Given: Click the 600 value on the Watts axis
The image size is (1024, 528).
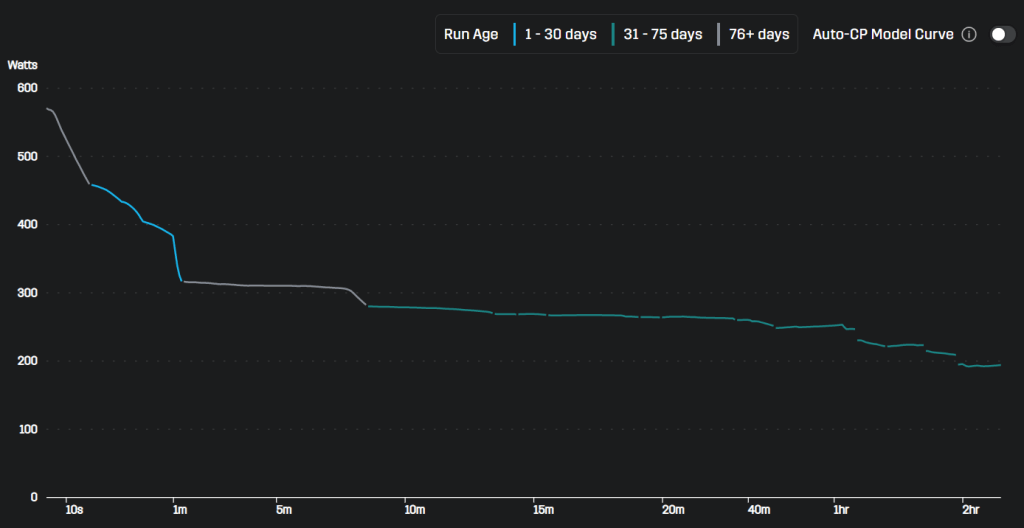Looking at the screenshot, I should tap(27, 88).
